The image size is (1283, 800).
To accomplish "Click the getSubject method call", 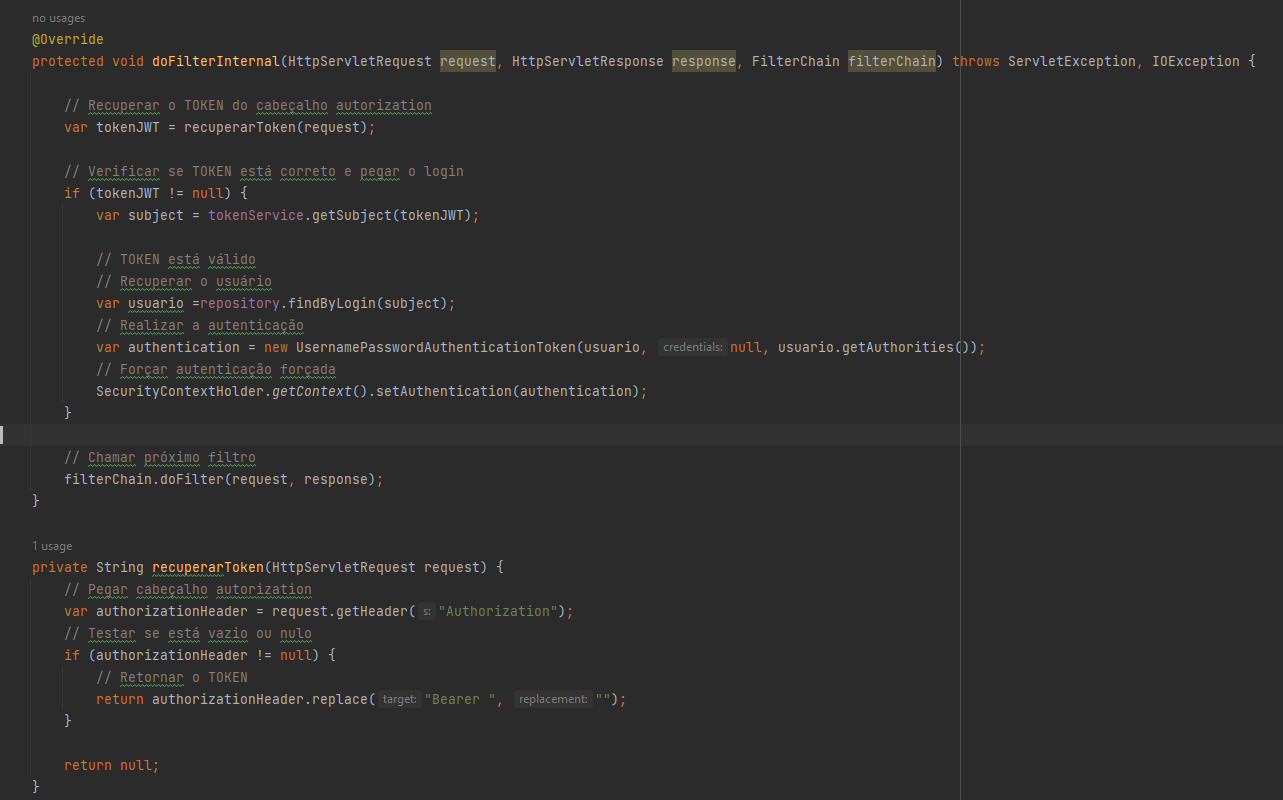I will click(x=352, y=215).
